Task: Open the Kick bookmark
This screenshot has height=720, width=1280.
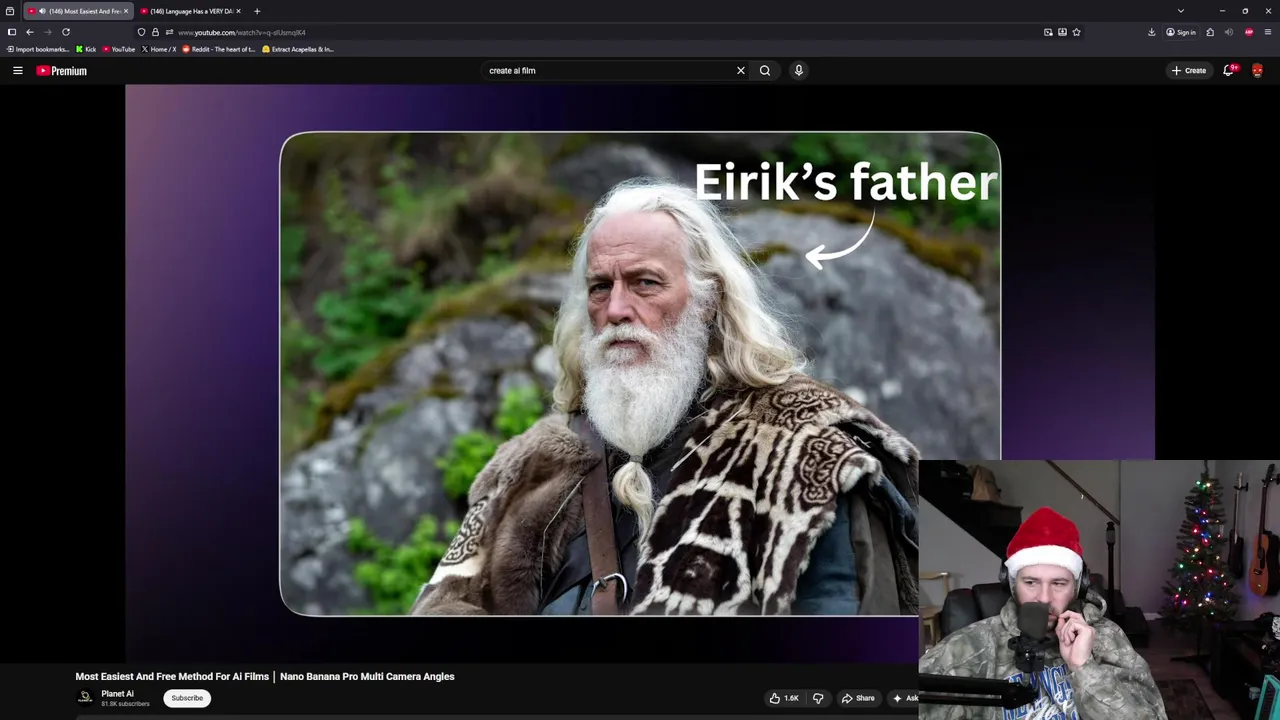Action: 86,49
